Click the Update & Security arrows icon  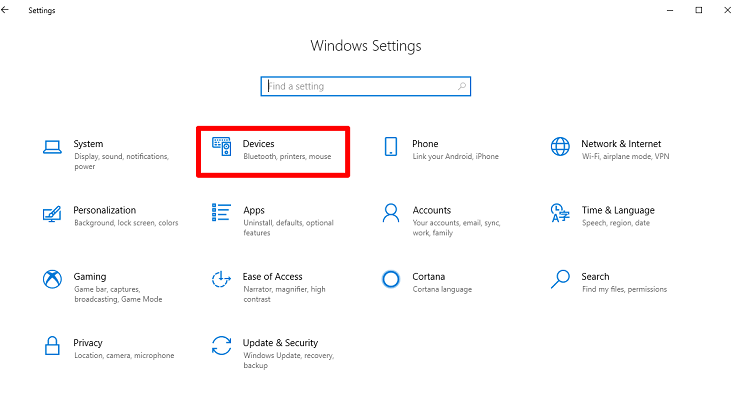pyautogui.click(x=221, y=346)
